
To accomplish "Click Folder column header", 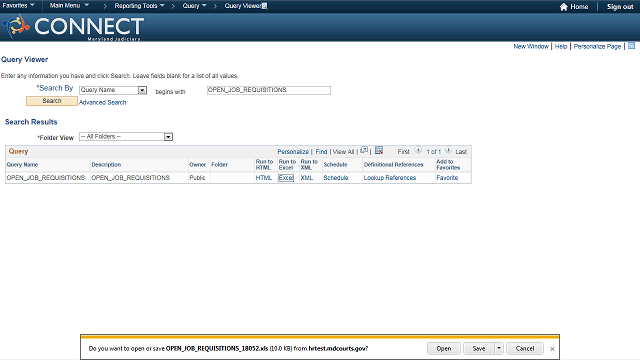I will click(x=220, y=164).
